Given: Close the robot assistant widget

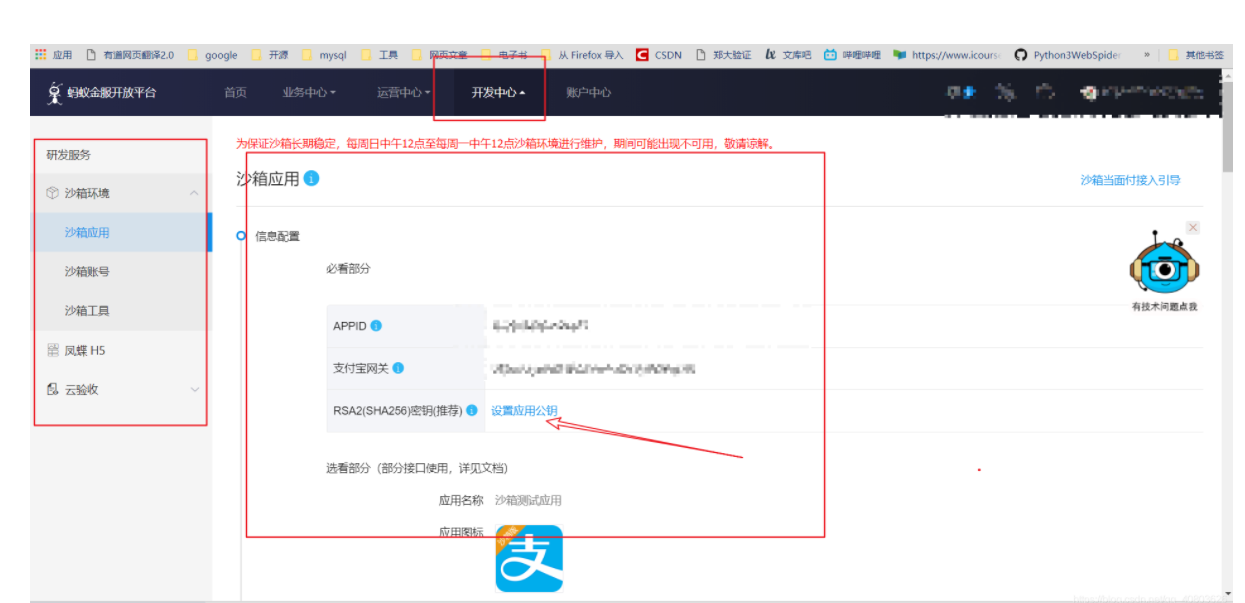Looking at the screenshot, I should point(1192,228).
